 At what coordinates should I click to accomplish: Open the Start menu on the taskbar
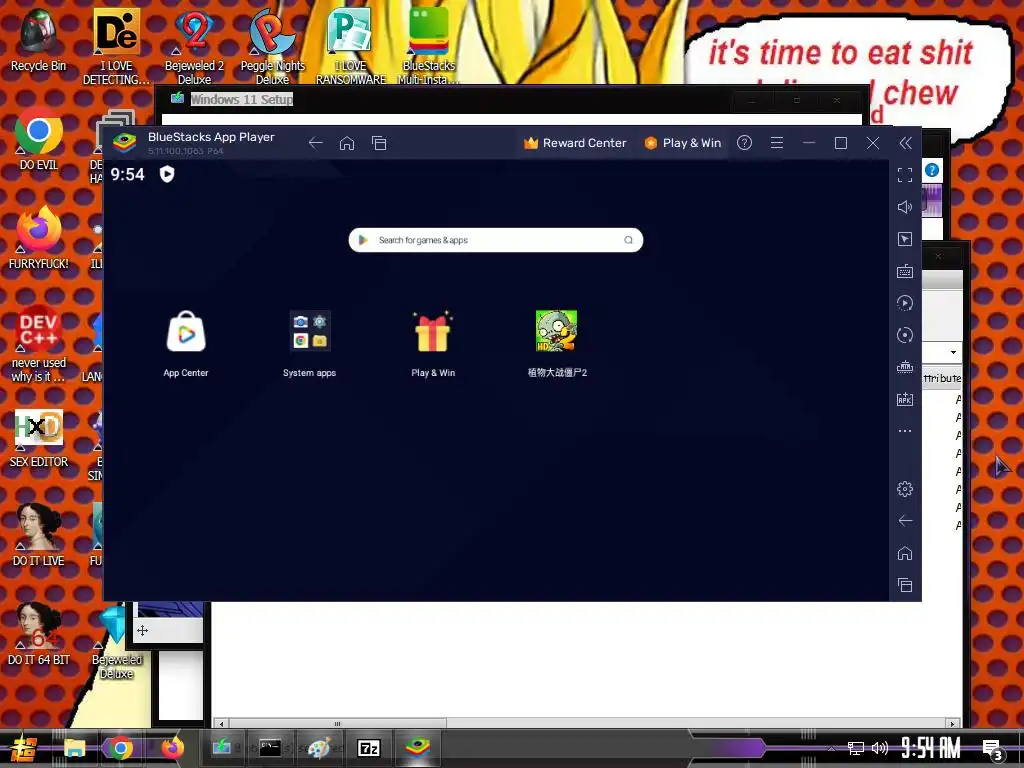pyautogui.click(x=24, y=748)
